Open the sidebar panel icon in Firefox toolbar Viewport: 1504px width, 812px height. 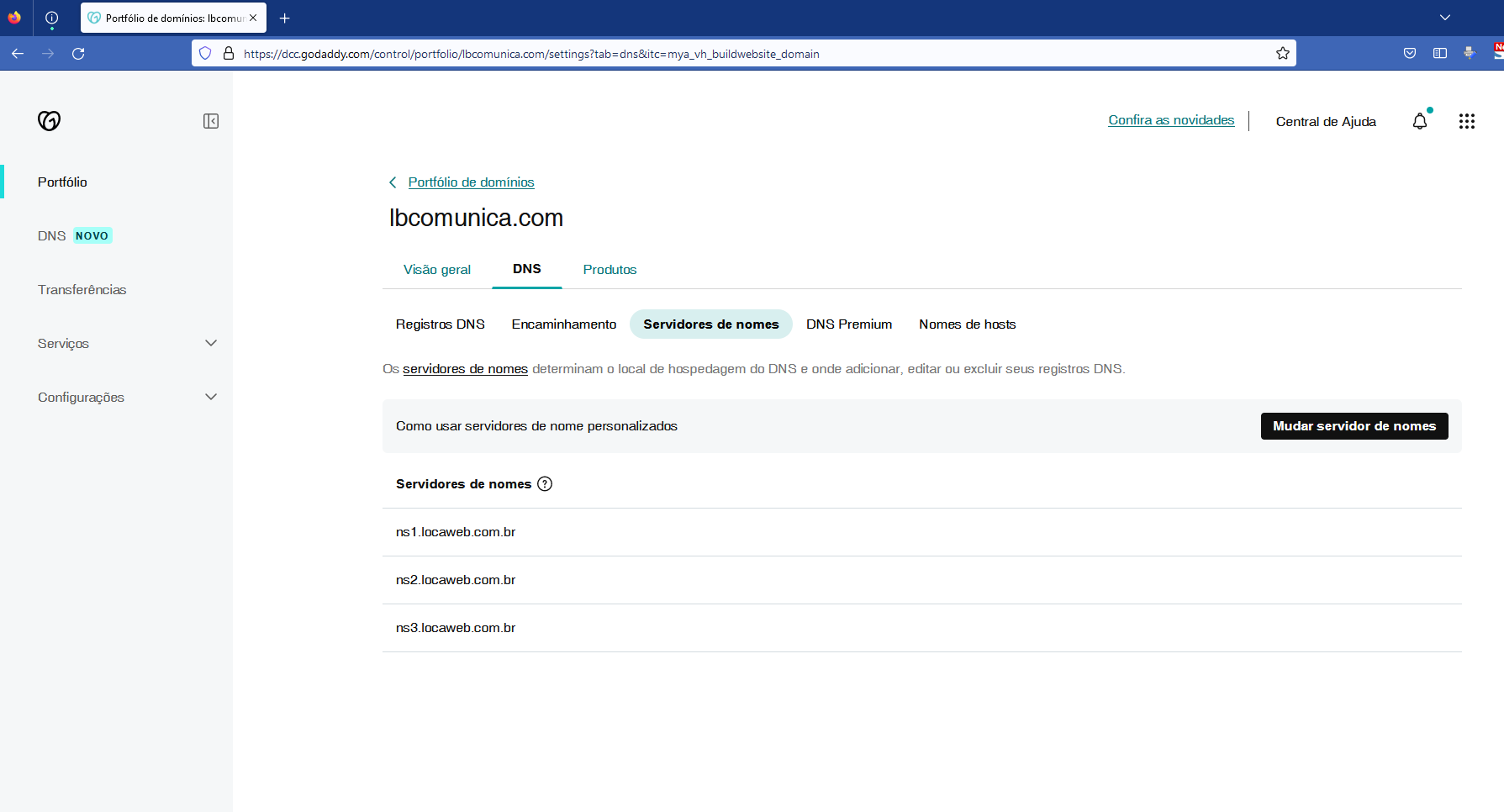pyautogui.click(x=1440, y=53)
